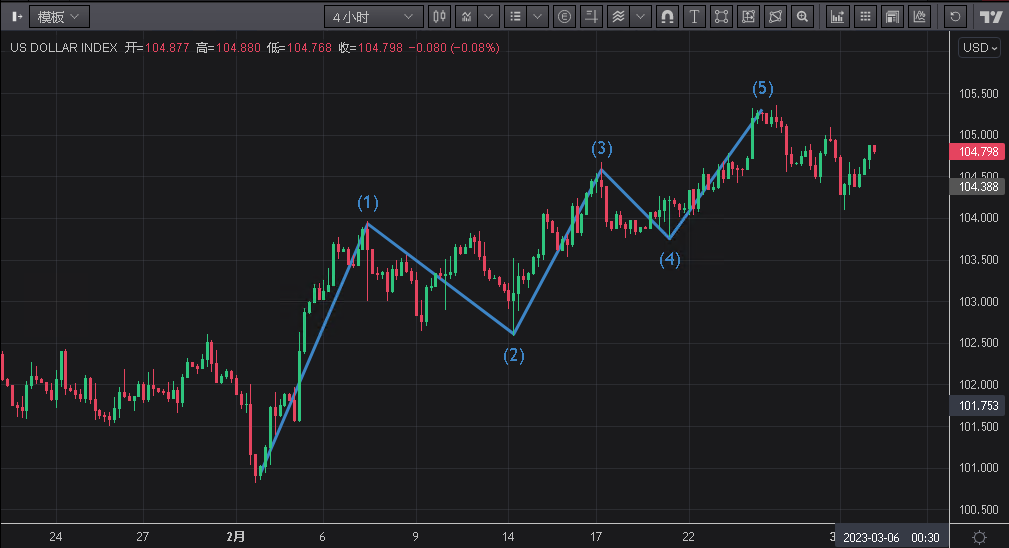Click the 105.500 price axis tick

(978, 94)
